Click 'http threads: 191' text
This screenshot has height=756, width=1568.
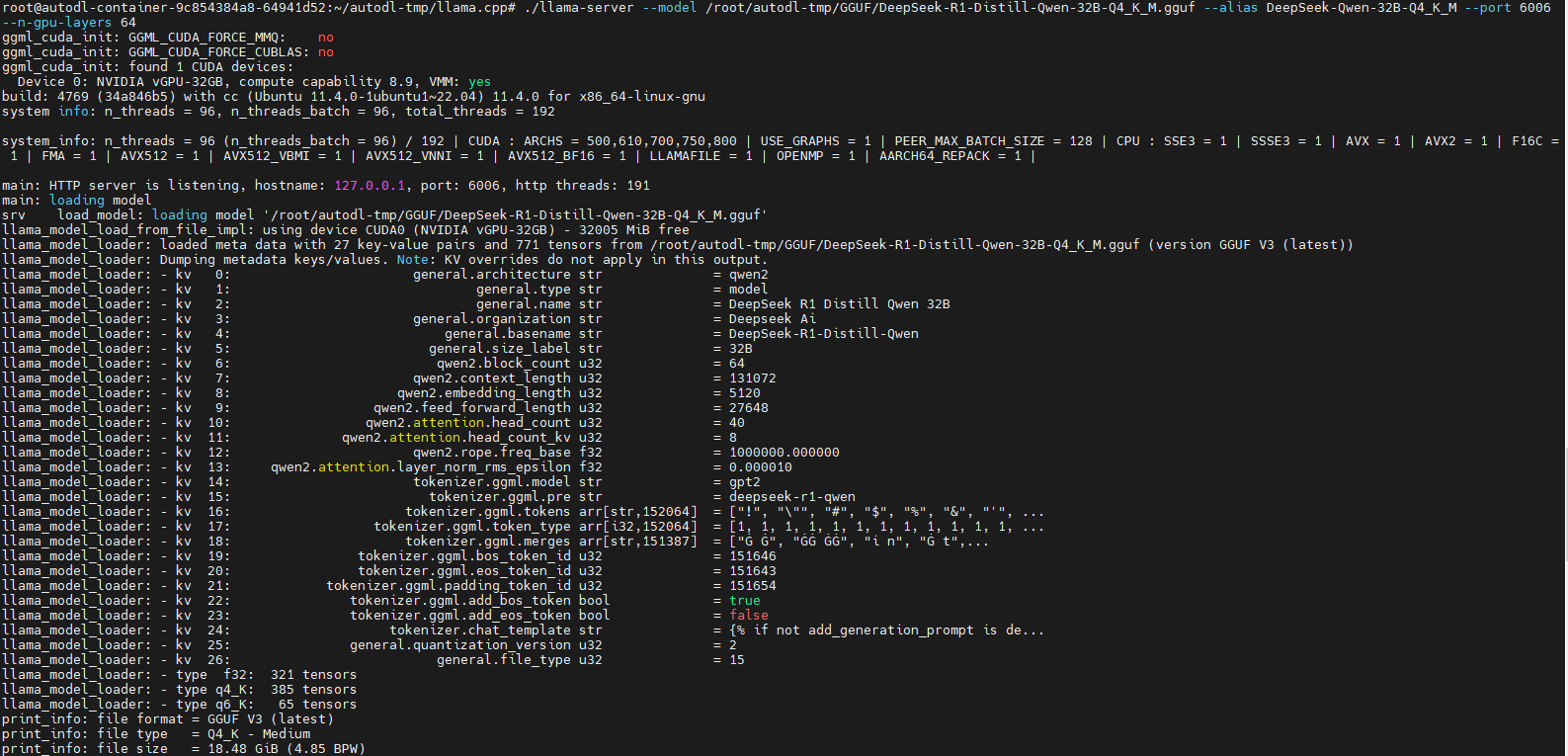[583, 186]
